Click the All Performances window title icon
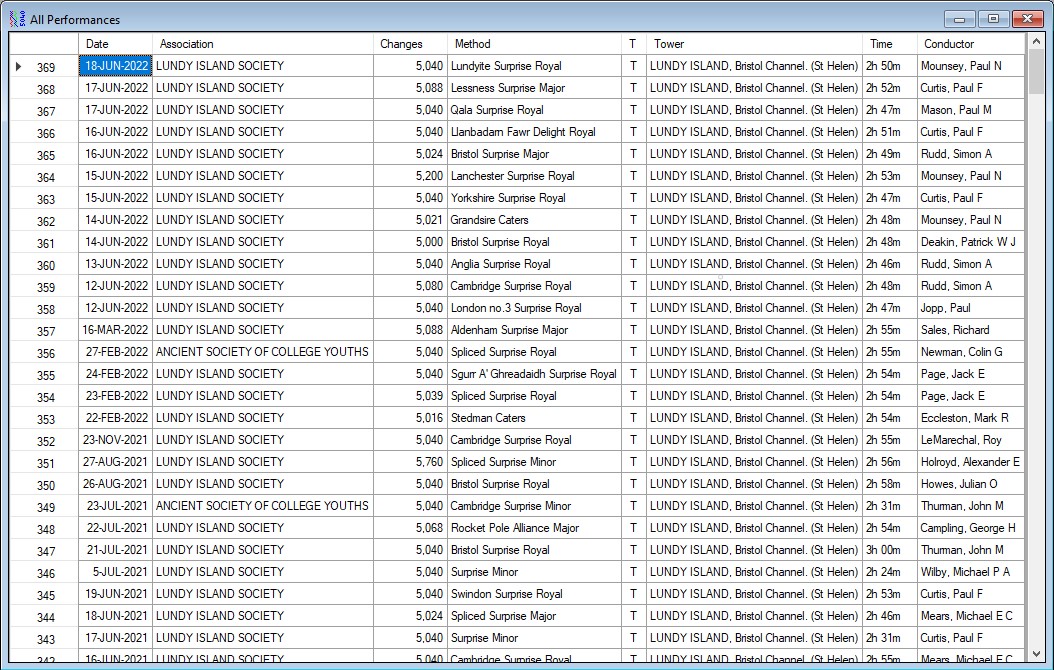1054x670 pixels. 17,19
